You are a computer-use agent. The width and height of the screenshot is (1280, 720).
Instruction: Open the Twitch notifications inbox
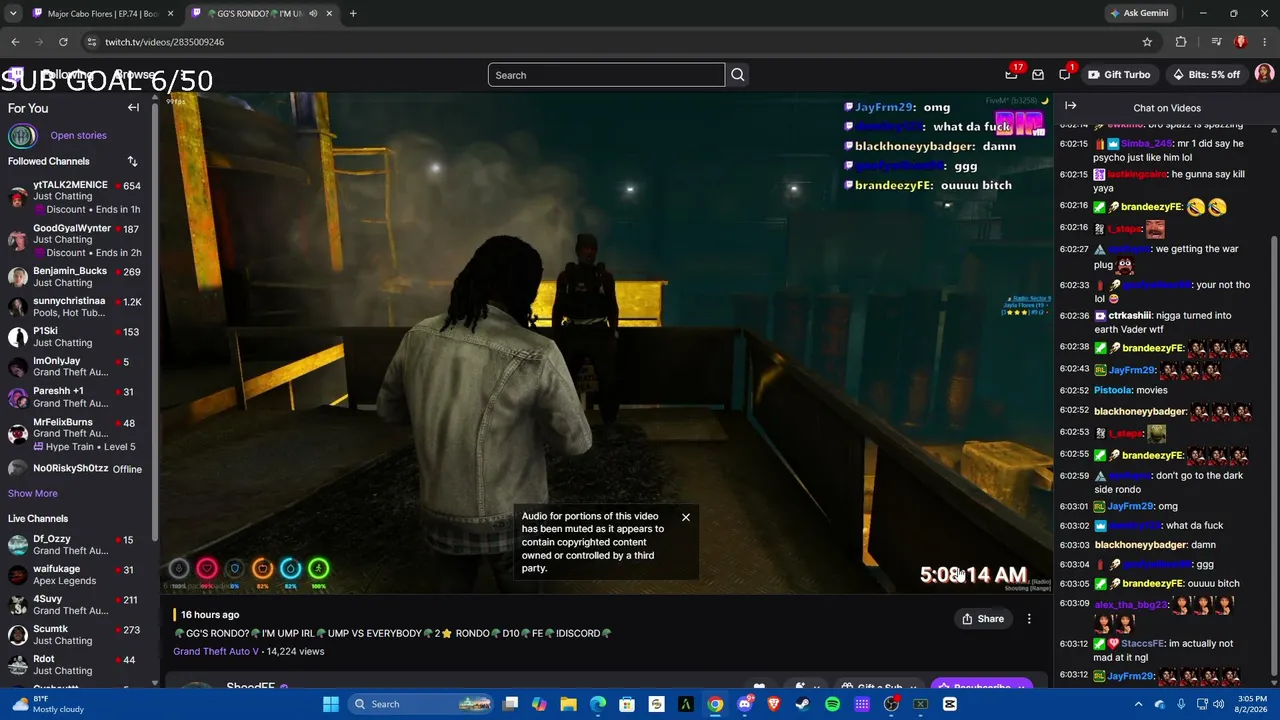1038,75
